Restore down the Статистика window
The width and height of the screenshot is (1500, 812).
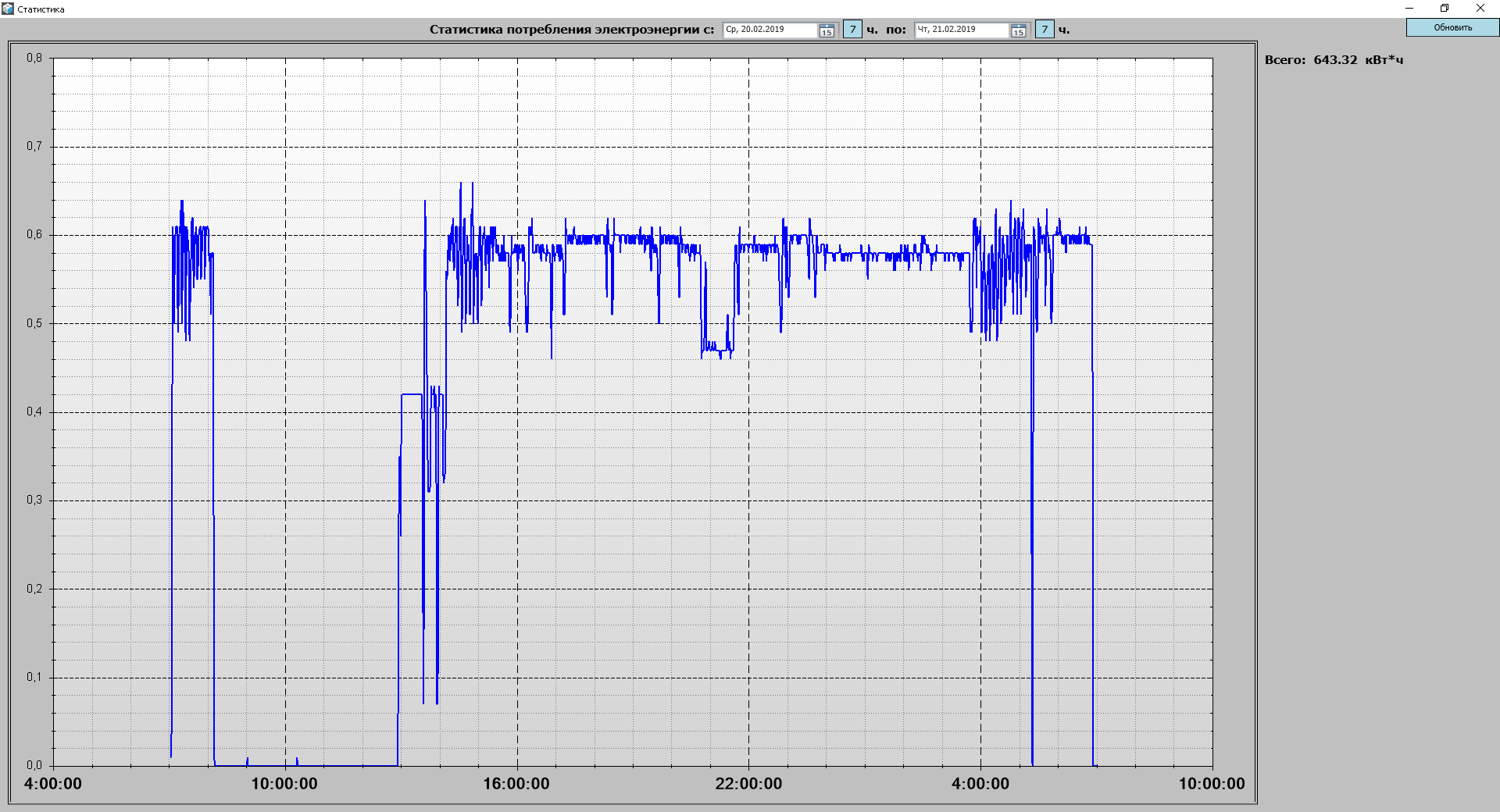(x=1445, y=9)
